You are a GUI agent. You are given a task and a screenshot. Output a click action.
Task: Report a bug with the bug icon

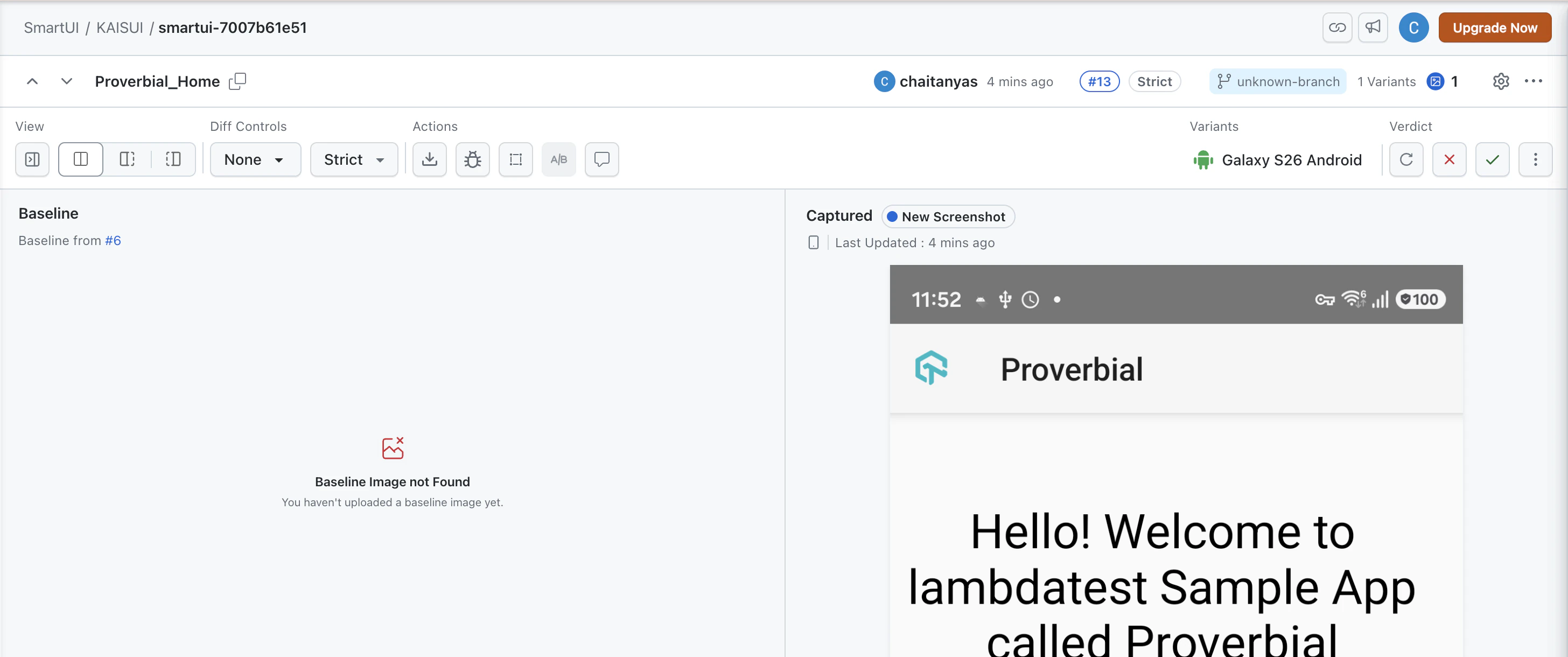tap(472, 159)
